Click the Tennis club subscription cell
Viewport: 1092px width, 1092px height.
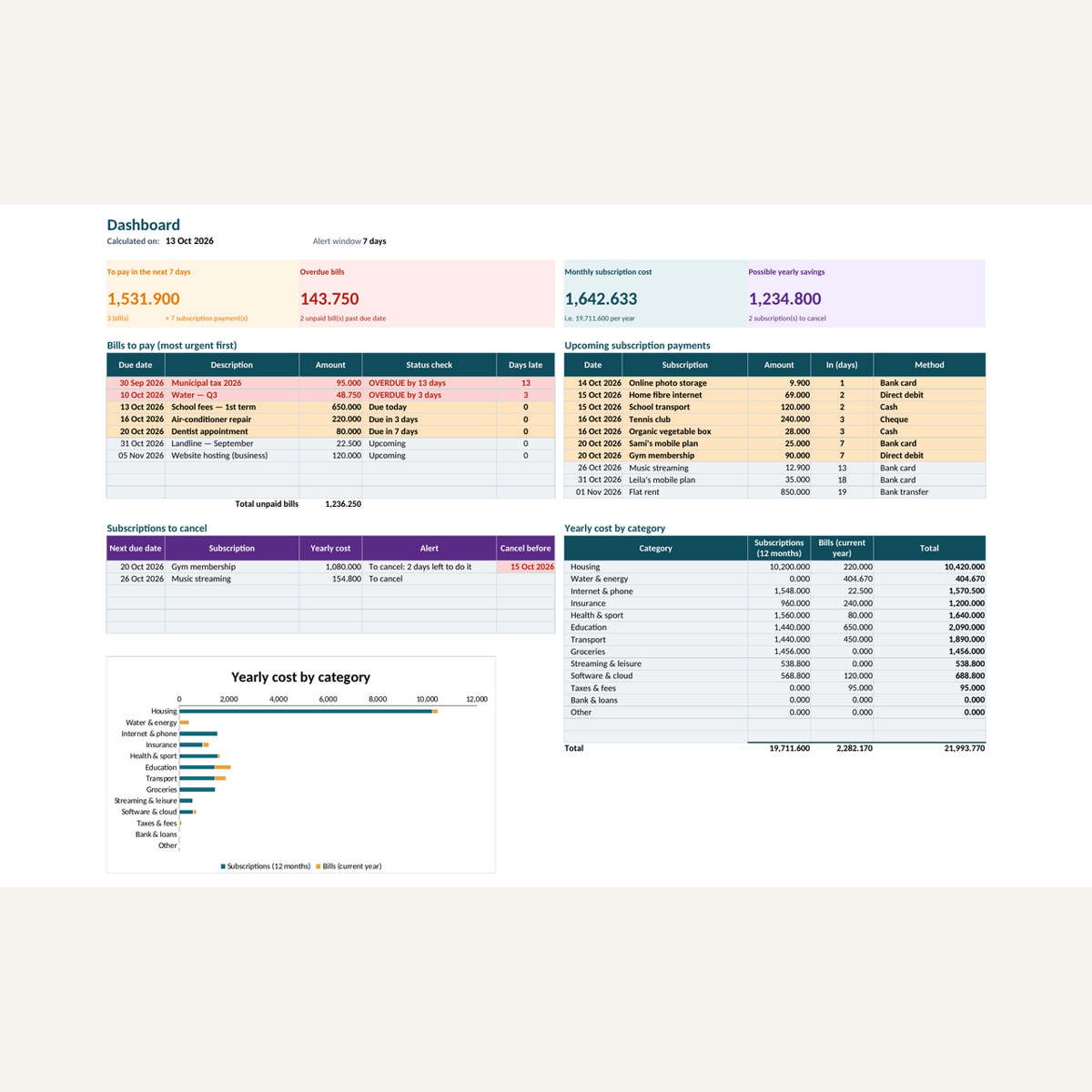(685, 420)
